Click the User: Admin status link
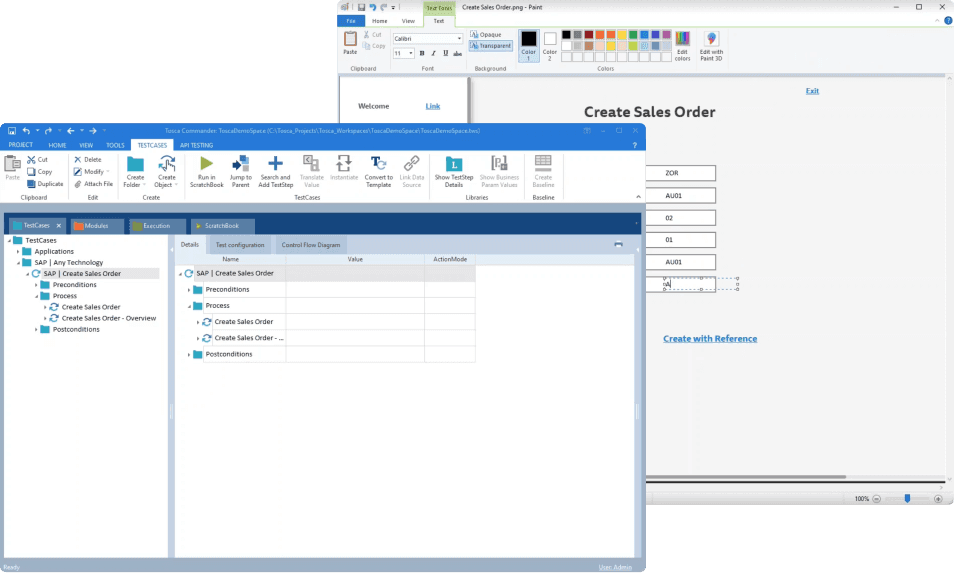 tap(615, 567)
